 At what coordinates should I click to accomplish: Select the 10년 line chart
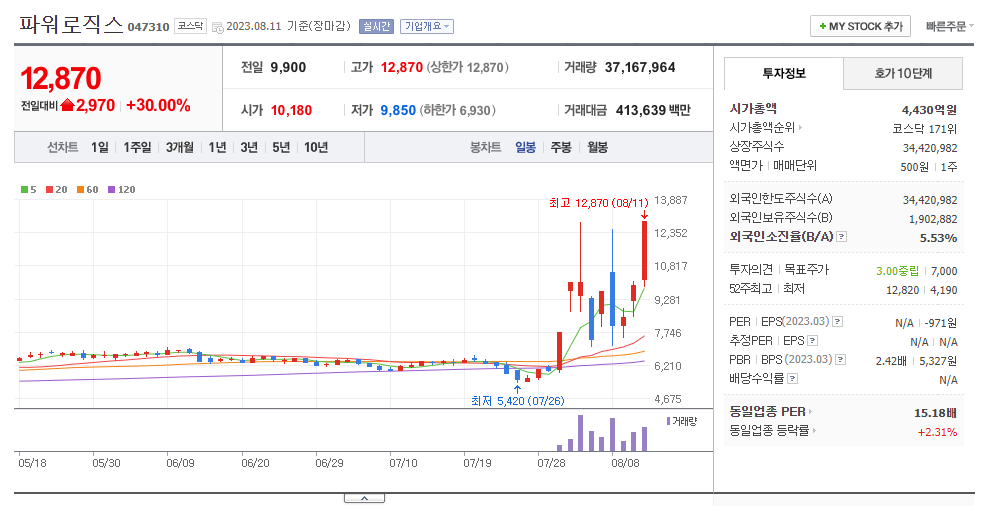316,147
